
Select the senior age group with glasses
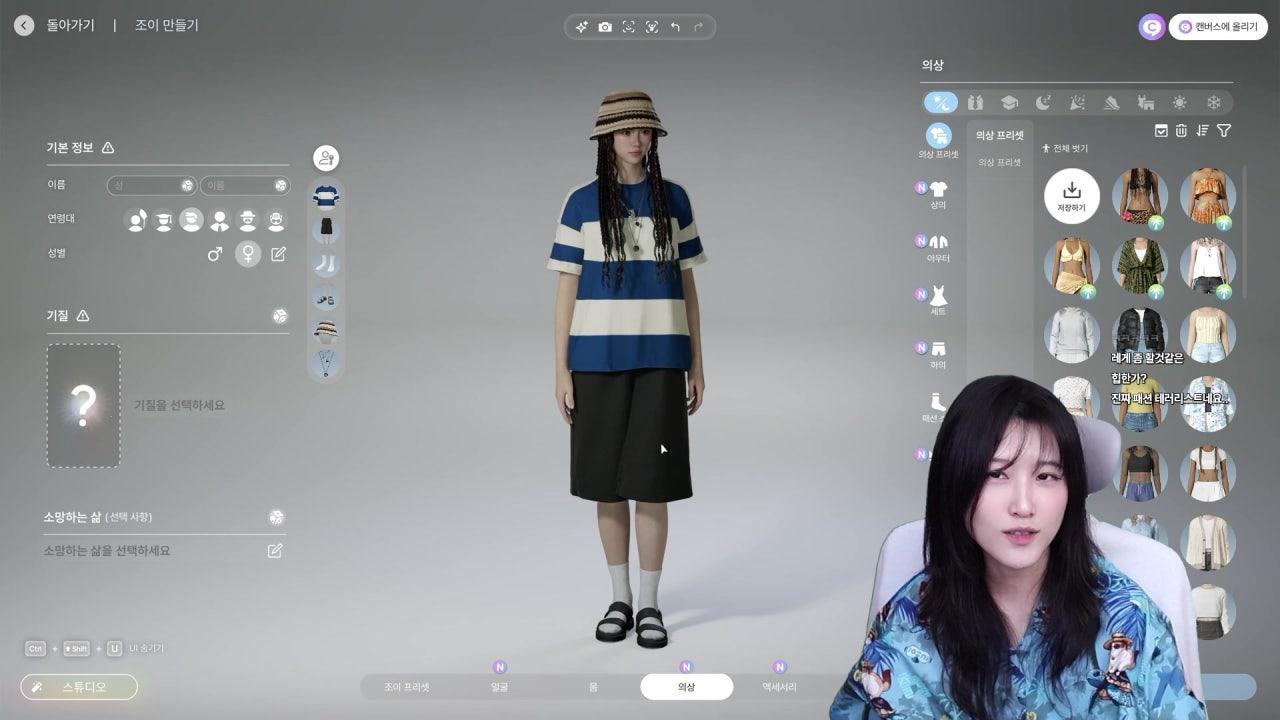[275, 220]
